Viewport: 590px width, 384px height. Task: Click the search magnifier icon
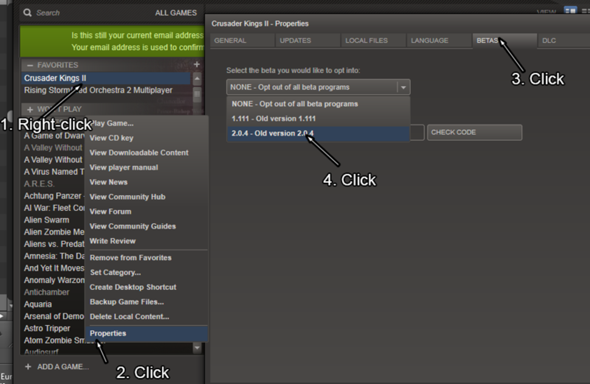tap(27, 13)
